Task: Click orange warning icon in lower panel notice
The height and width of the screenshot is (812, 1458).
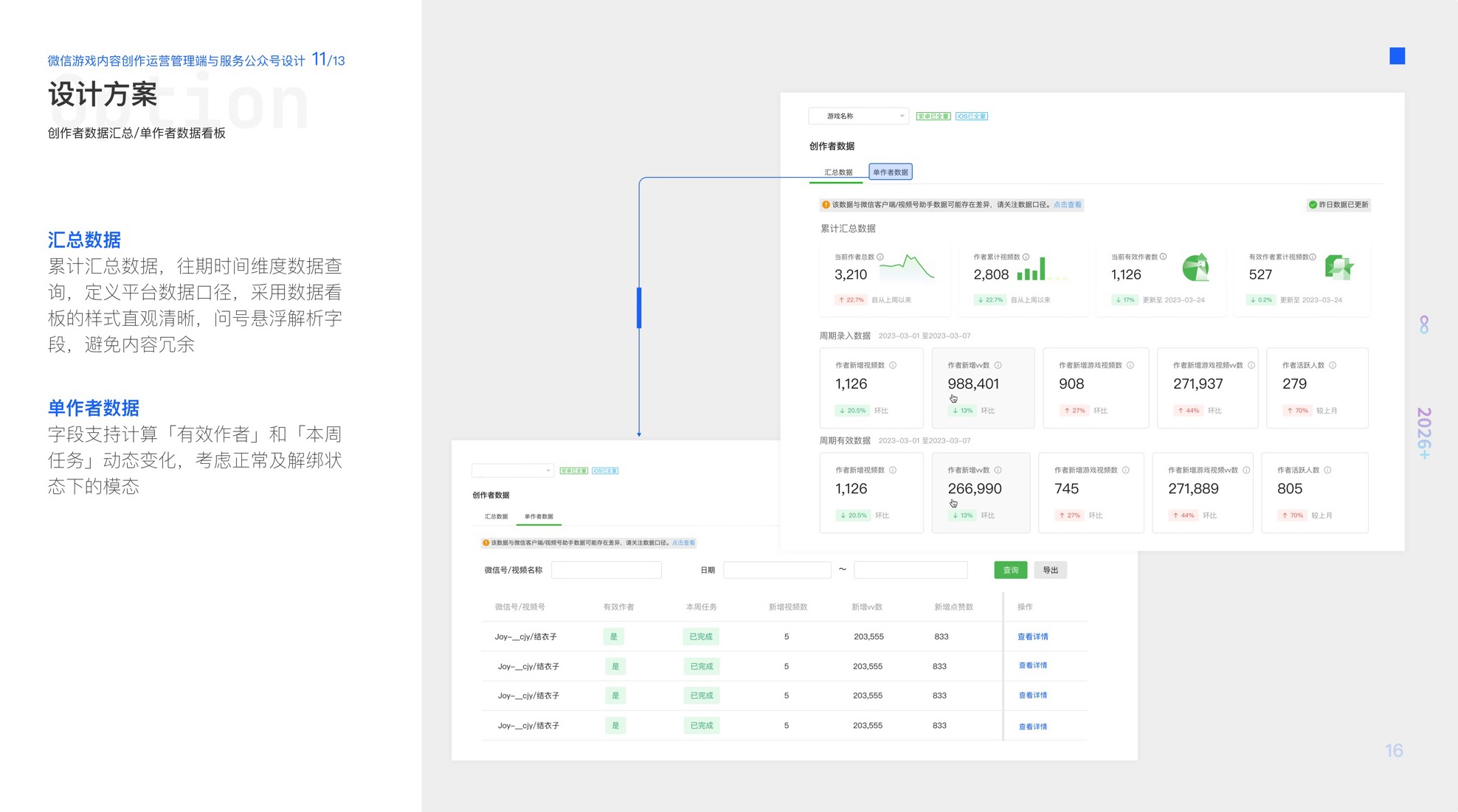Action: point(486,543)
